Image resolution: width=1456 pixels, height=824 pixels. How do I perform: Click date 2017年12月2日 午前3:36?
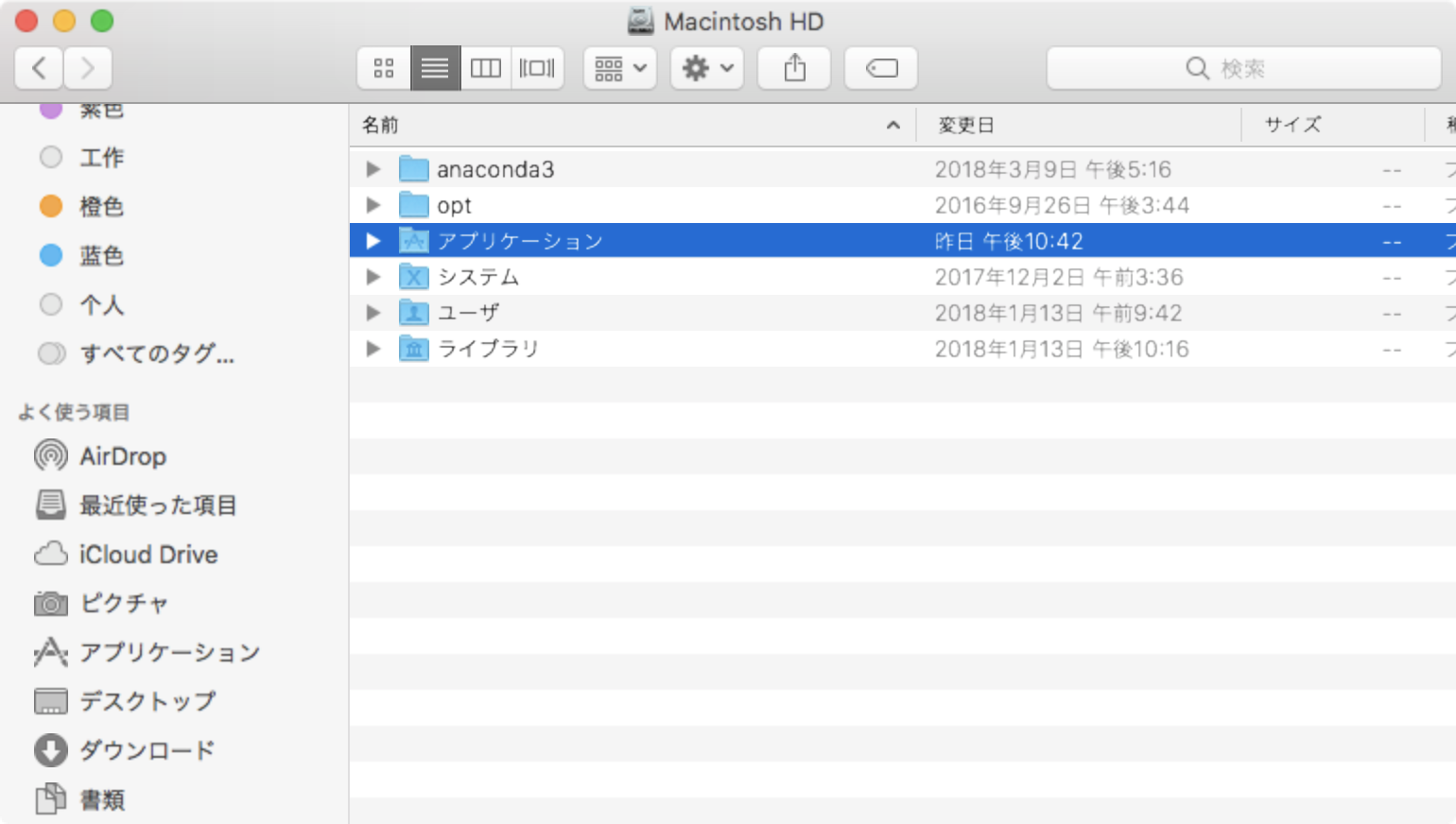[1059, 277]
